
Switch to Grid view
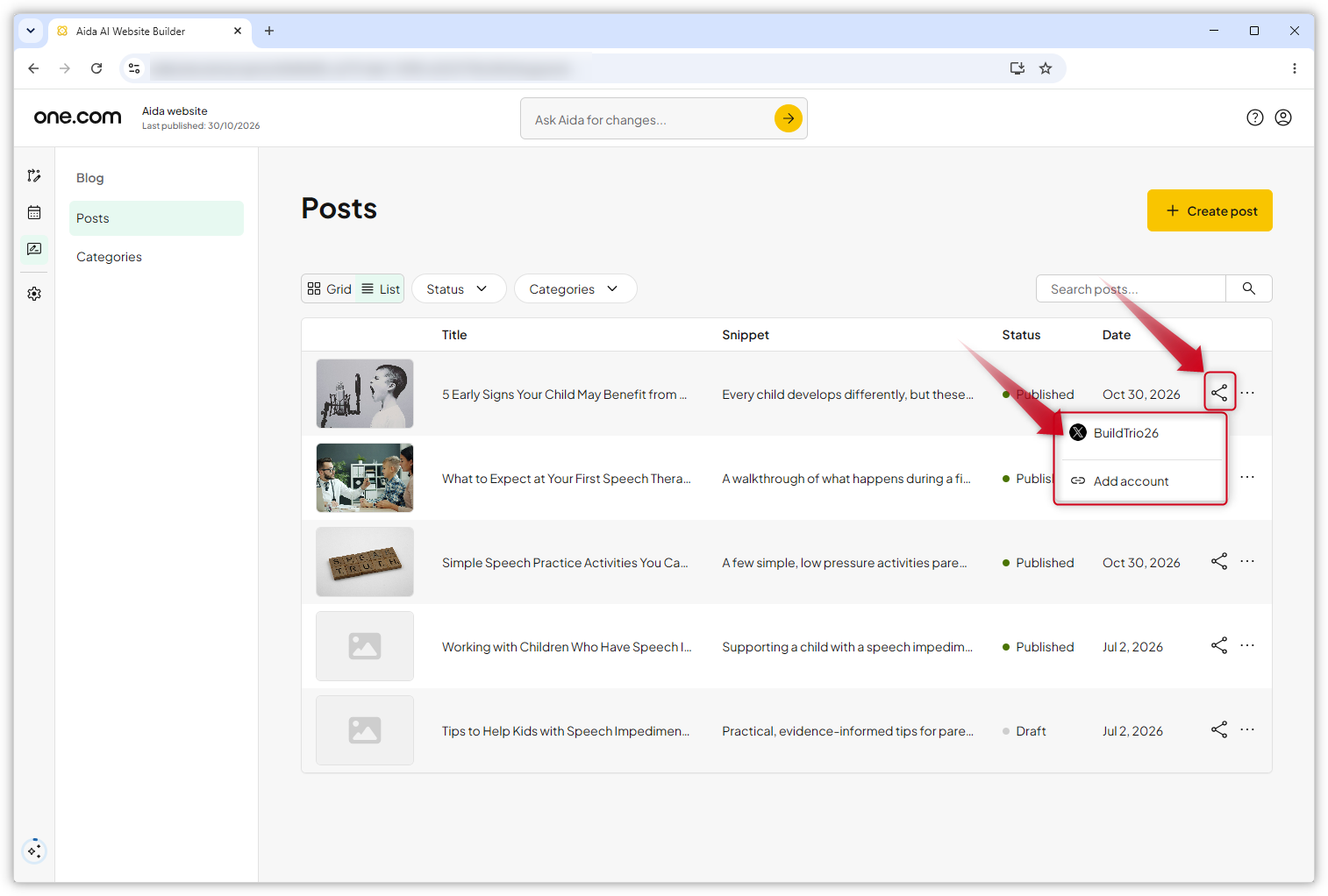coord(329,289)
